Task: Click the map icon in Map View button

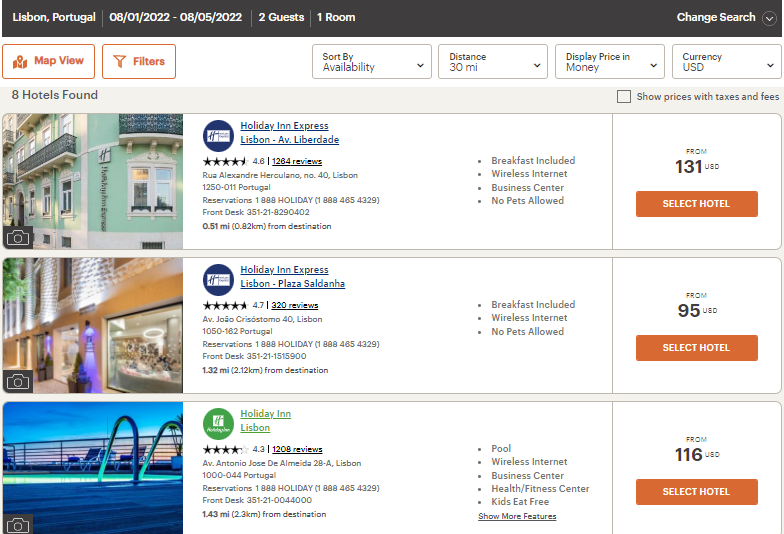Action: [x=21, y=61]
